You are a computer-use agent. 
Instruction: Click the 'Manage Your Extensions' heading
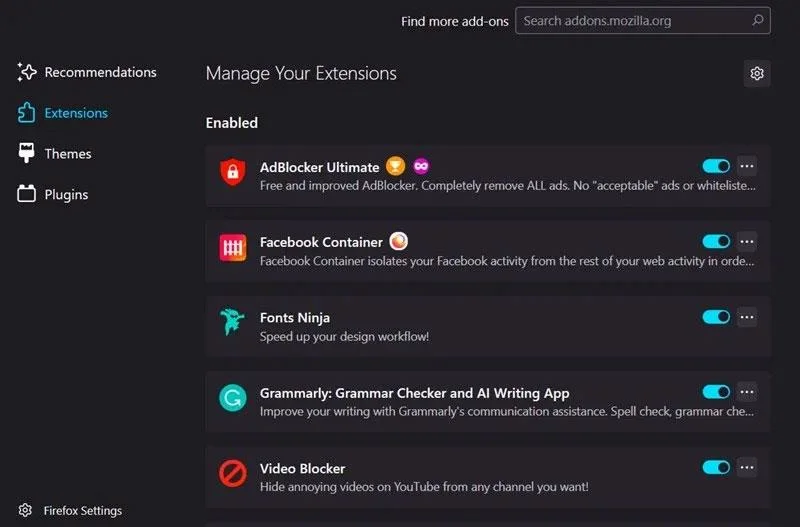point(301,73)
